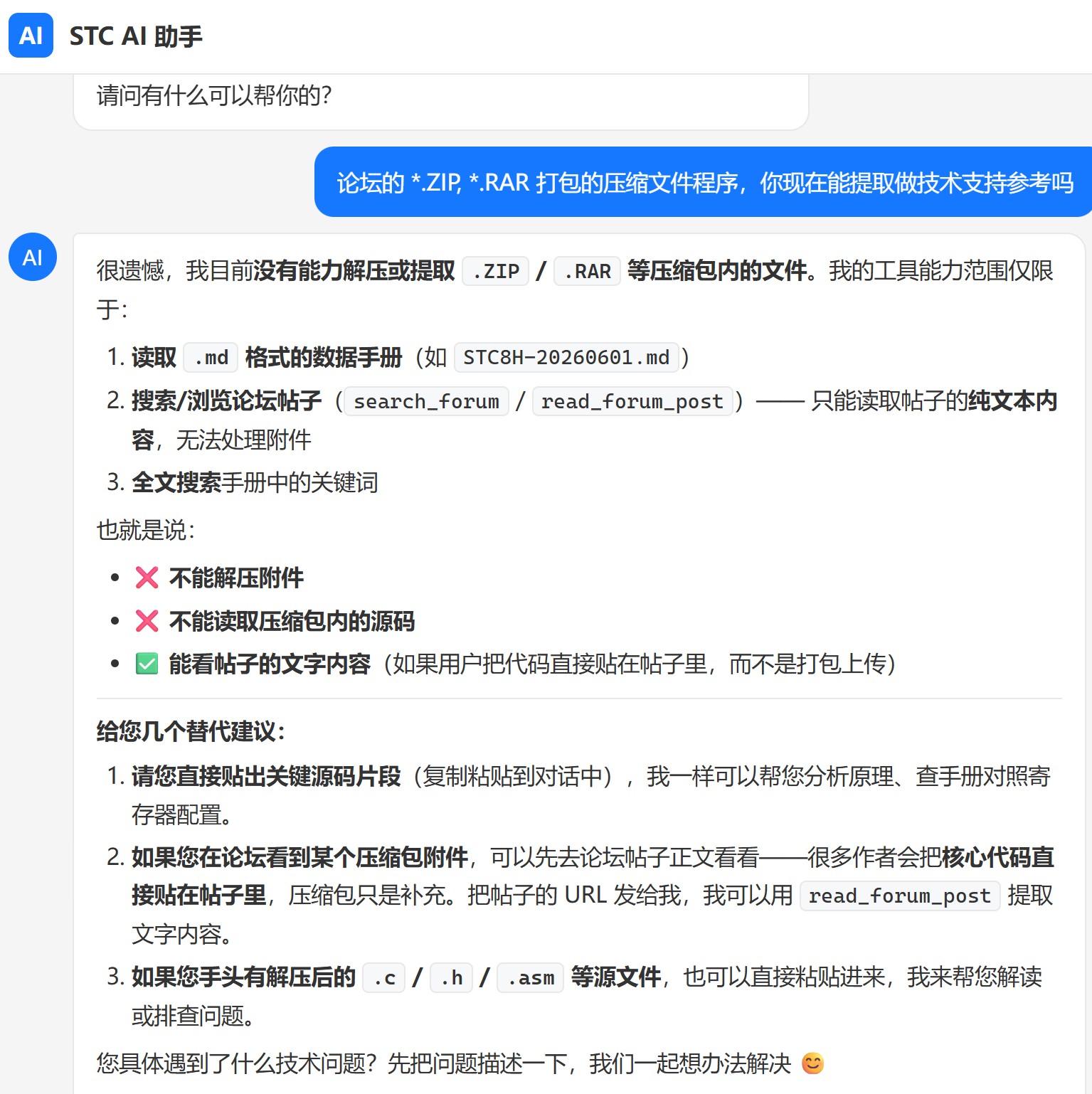Click the '.ZIP' code tag
This screenshot has height=1094, width=1092.
pyautogui.click(x=496, y=271)
